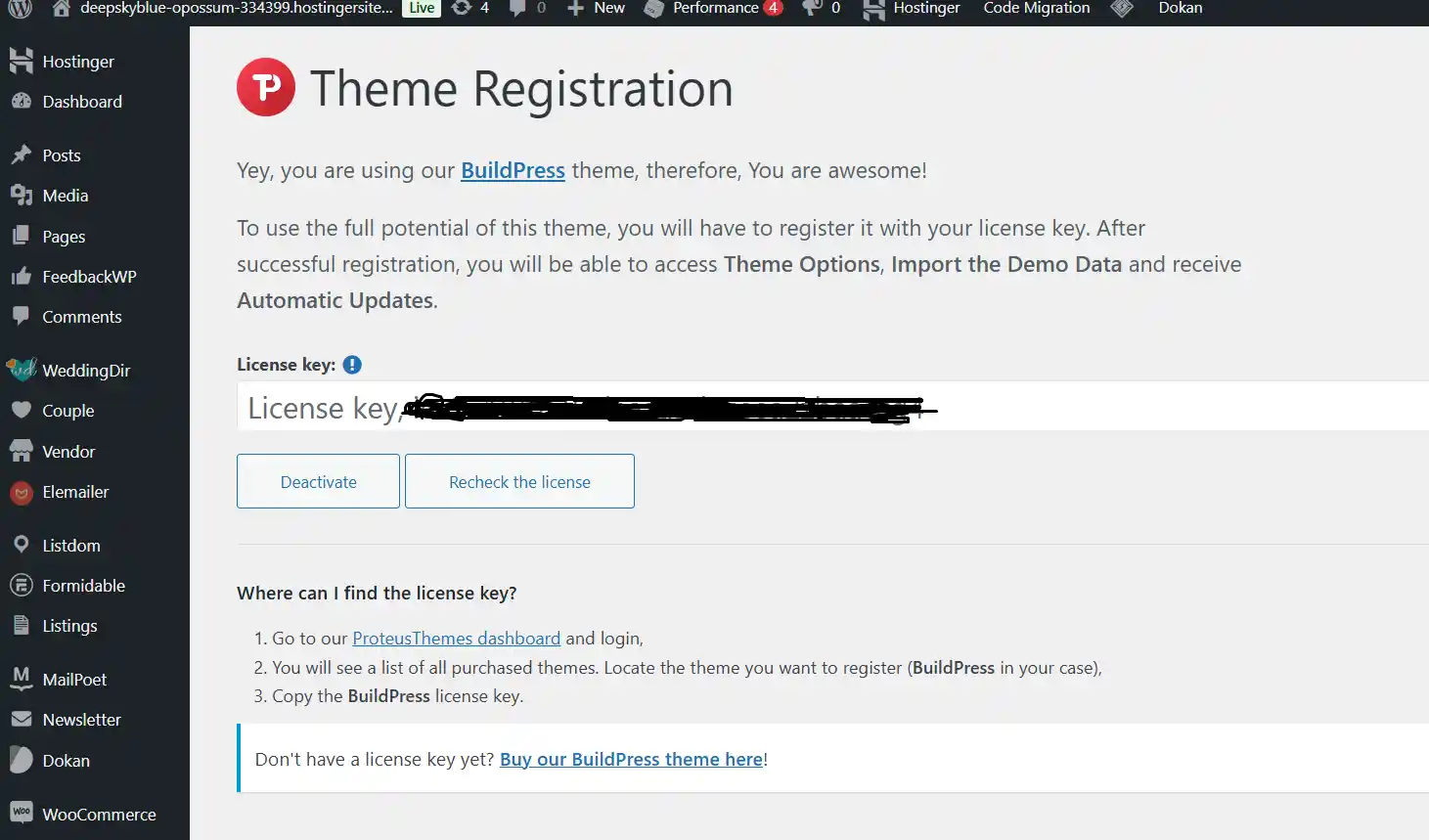Click the Deactivate button

(x=318, y=481)
